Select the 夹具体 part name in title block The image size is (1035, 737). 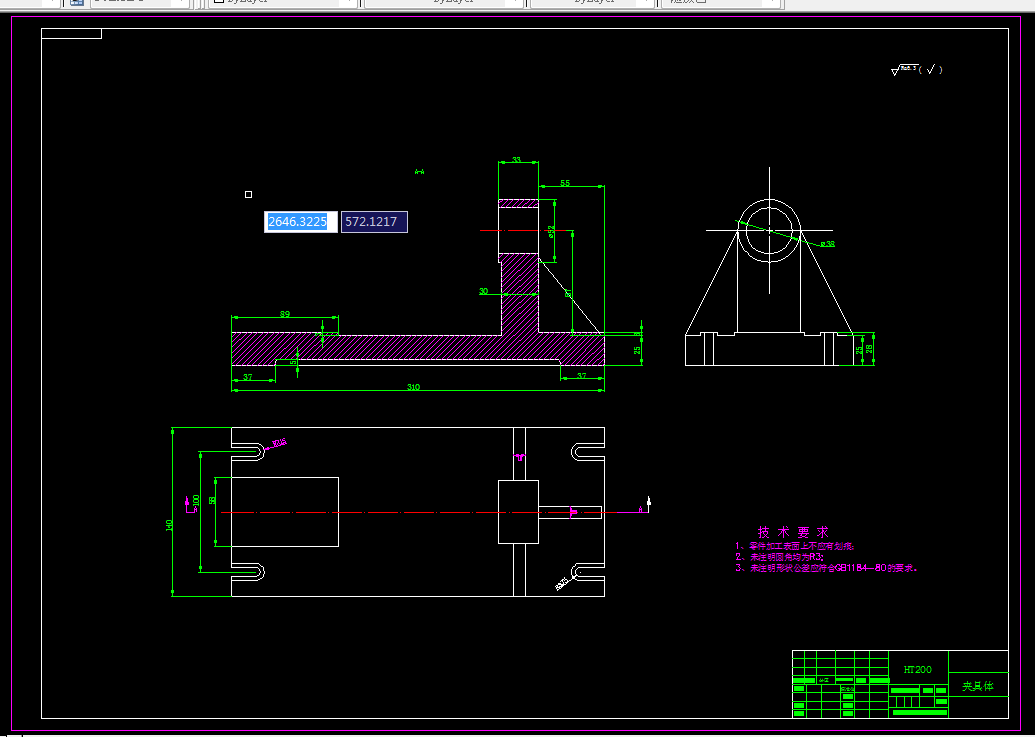(x=978, y=686)
